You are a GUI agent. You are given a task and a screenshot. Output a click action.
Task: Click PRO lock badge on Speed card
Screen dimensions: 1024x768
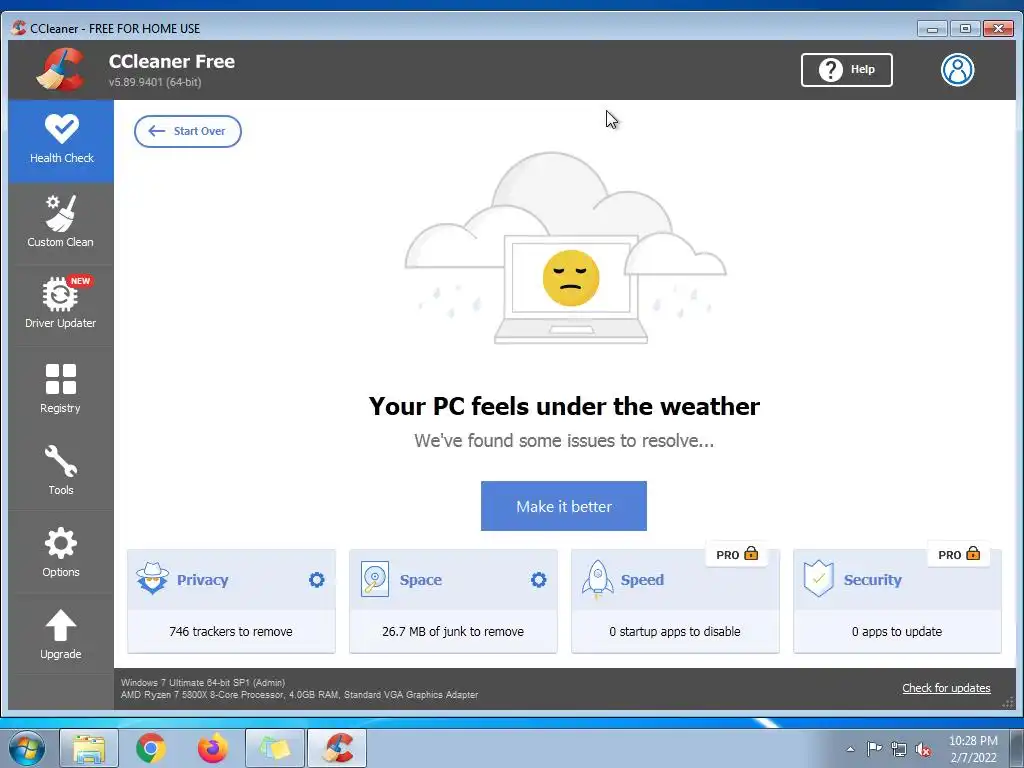click(737, 554)
